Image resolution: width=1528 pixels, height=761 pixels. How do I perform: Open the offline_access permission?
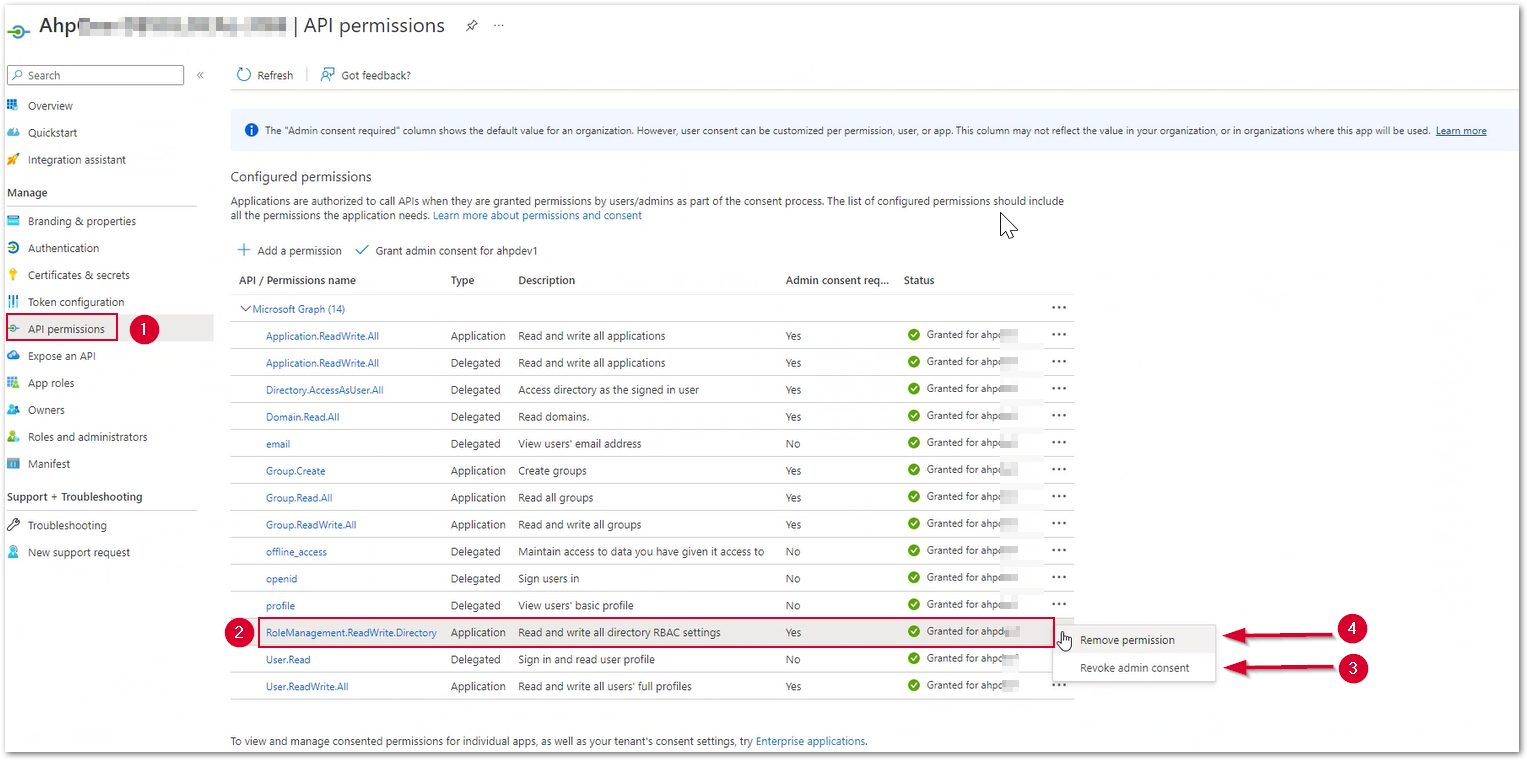[x=296, y=552]
